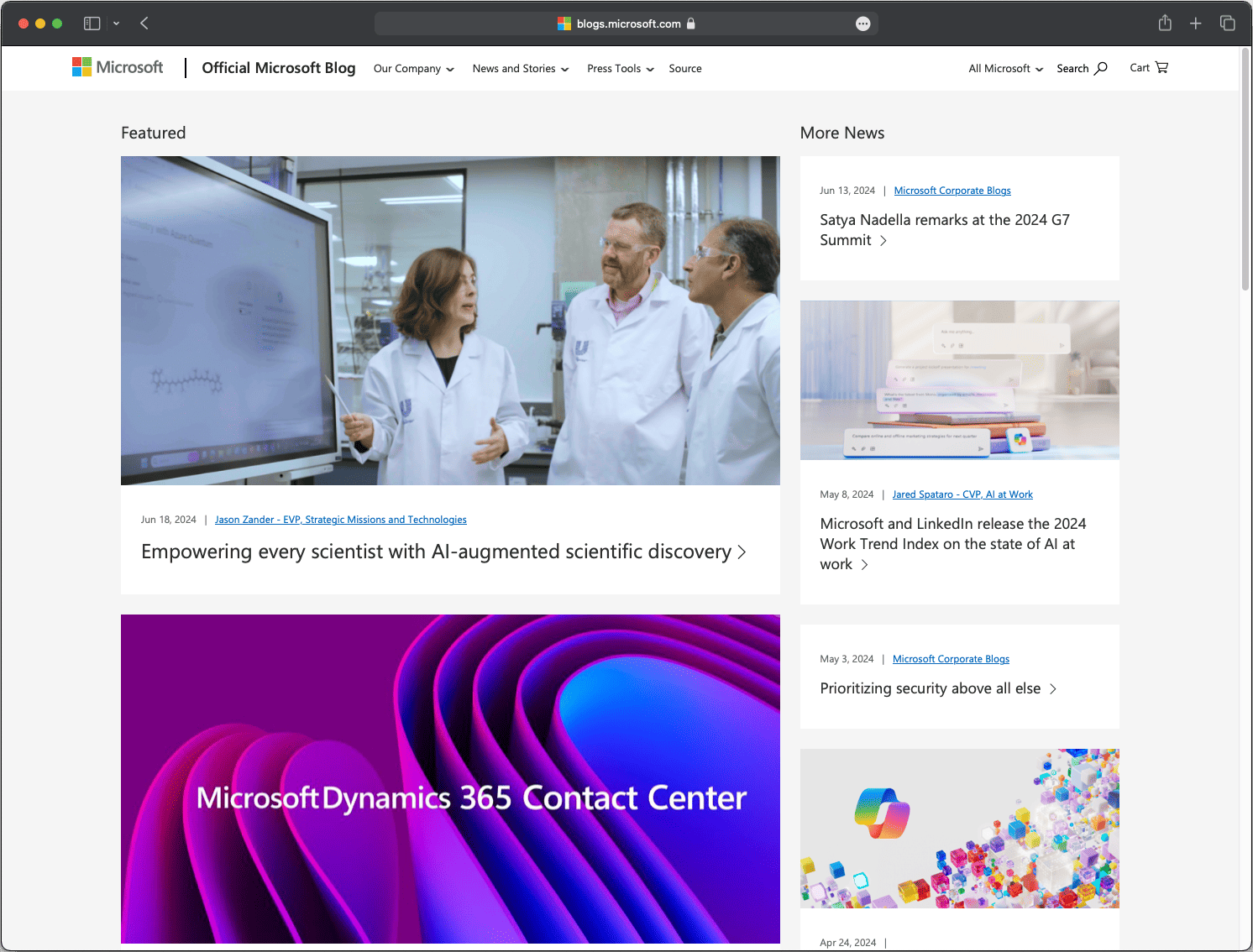Open the sidebar options chevron
1253x952 pixels.
coord(116,23)
